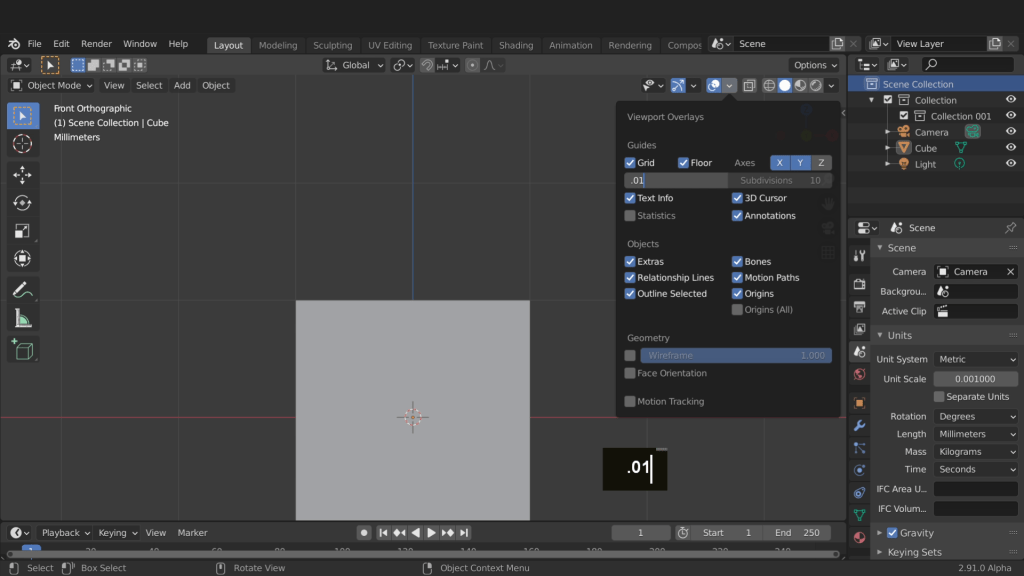Select the 3D Cursor tool
The width and height of the screenshot is (1024, 576).
coord(23,144)
